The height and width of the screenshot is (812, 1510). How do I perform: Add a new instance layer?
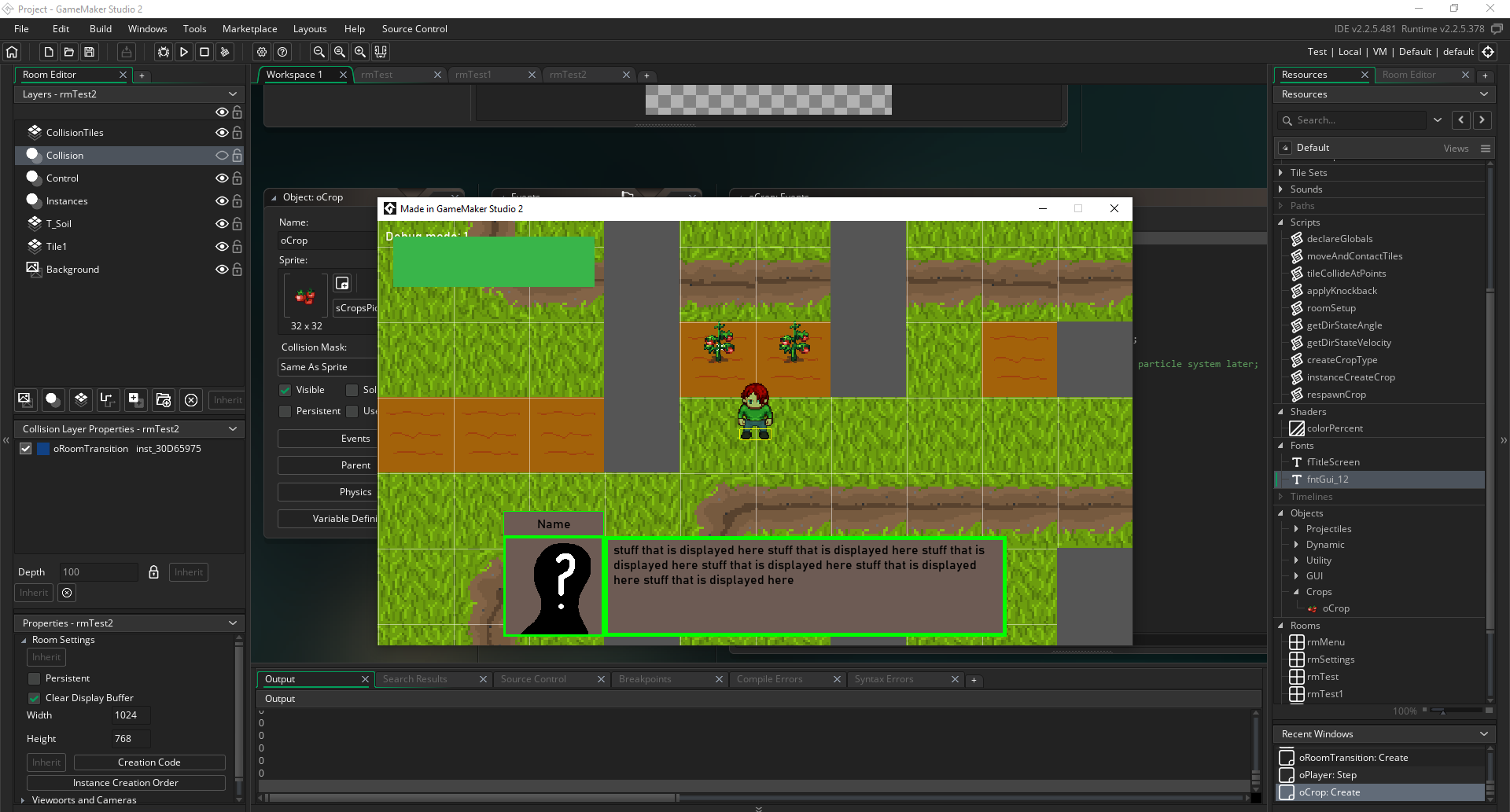tap(53, 399)
